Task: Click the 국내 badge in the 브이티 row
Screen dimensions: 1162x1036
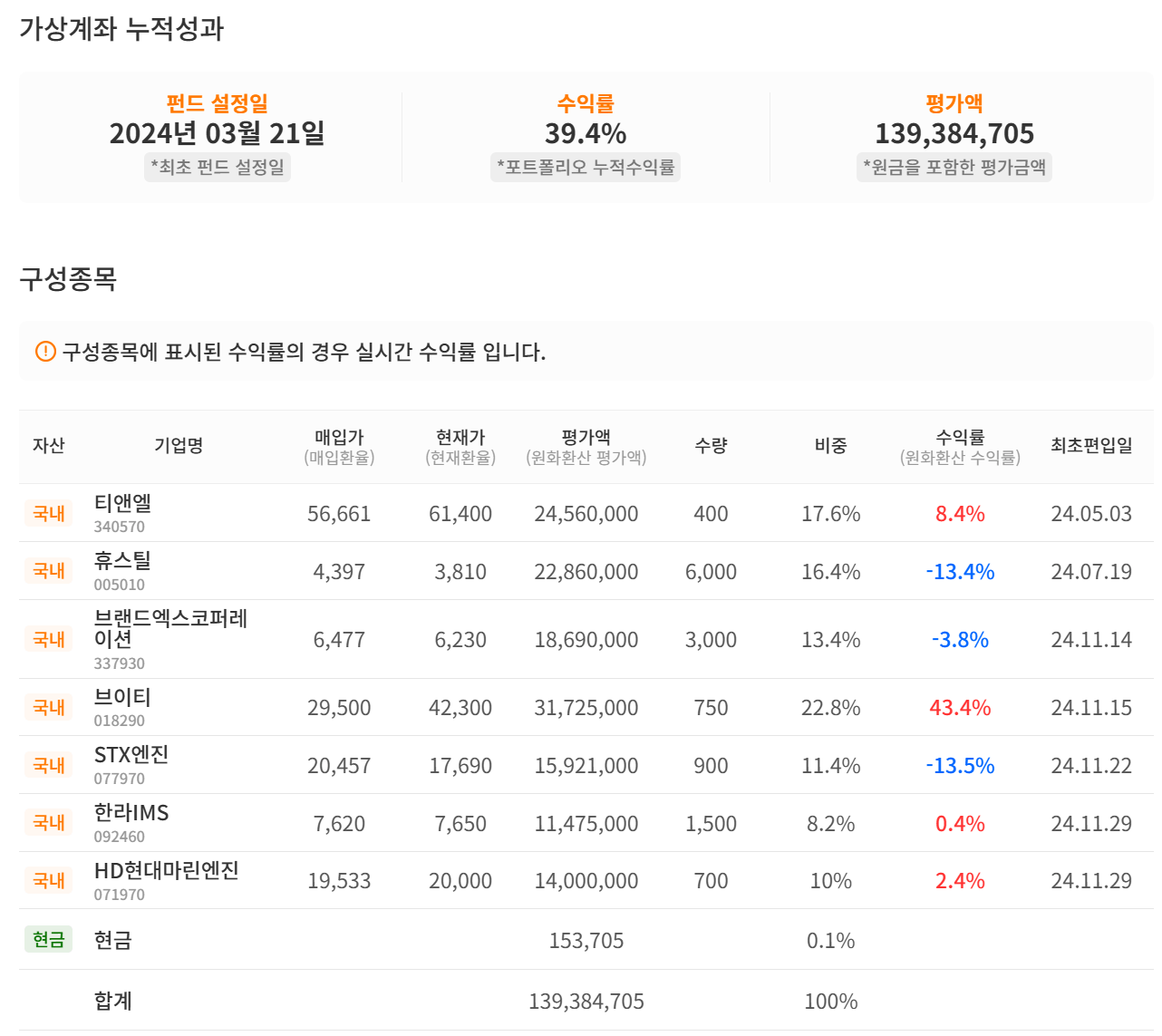Action: tap(49, 708)
